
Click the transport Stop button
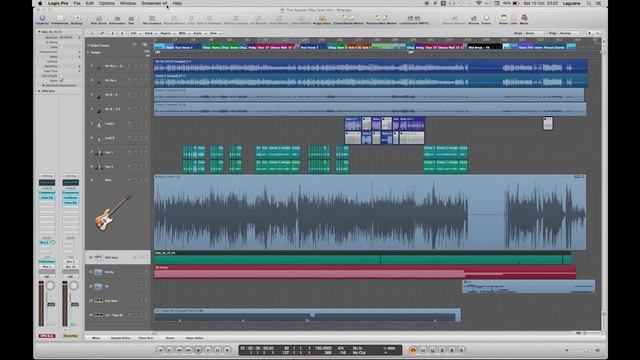(198, 350)
